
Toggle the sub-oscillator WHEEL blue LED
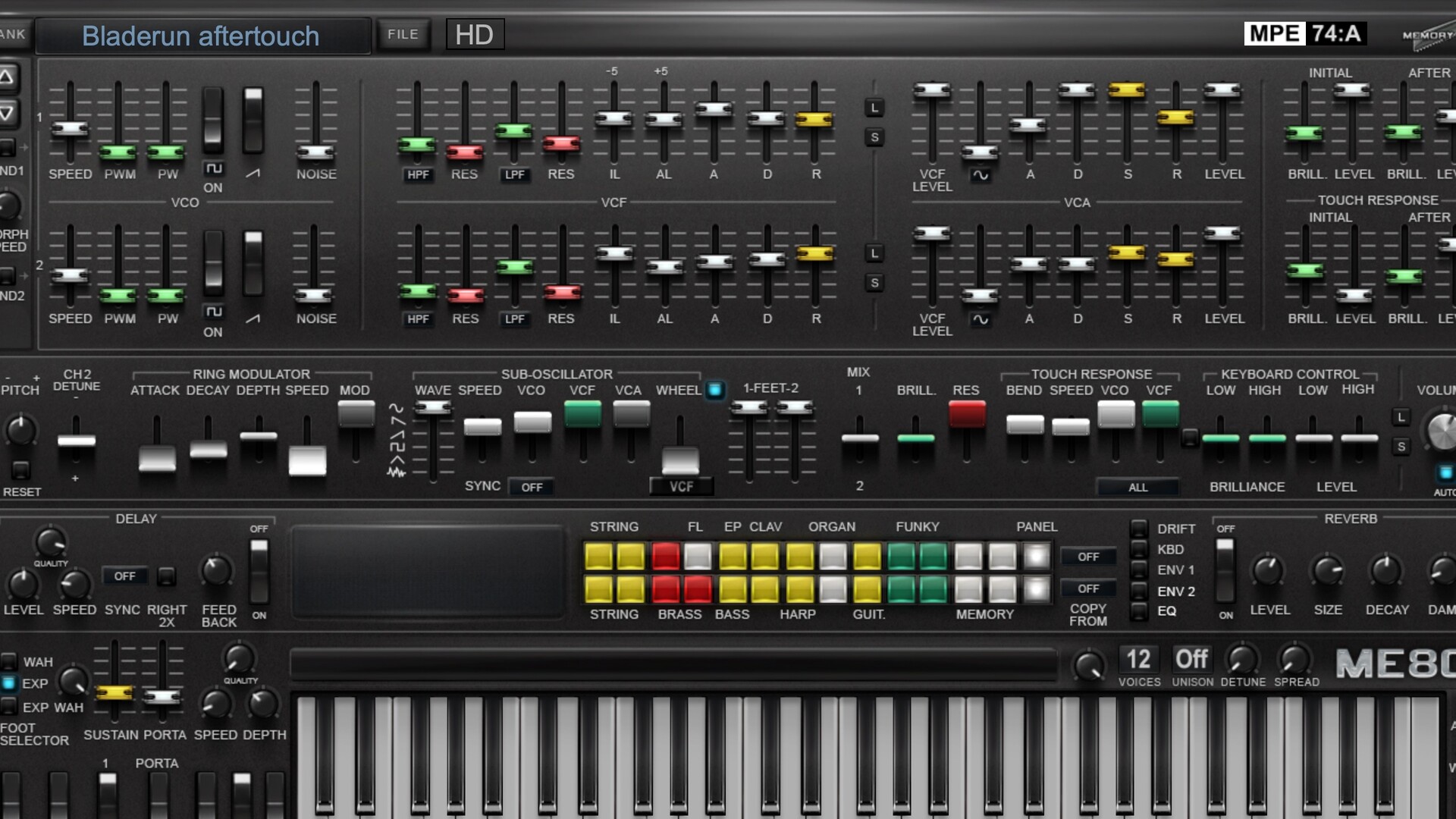pos(714,390)
